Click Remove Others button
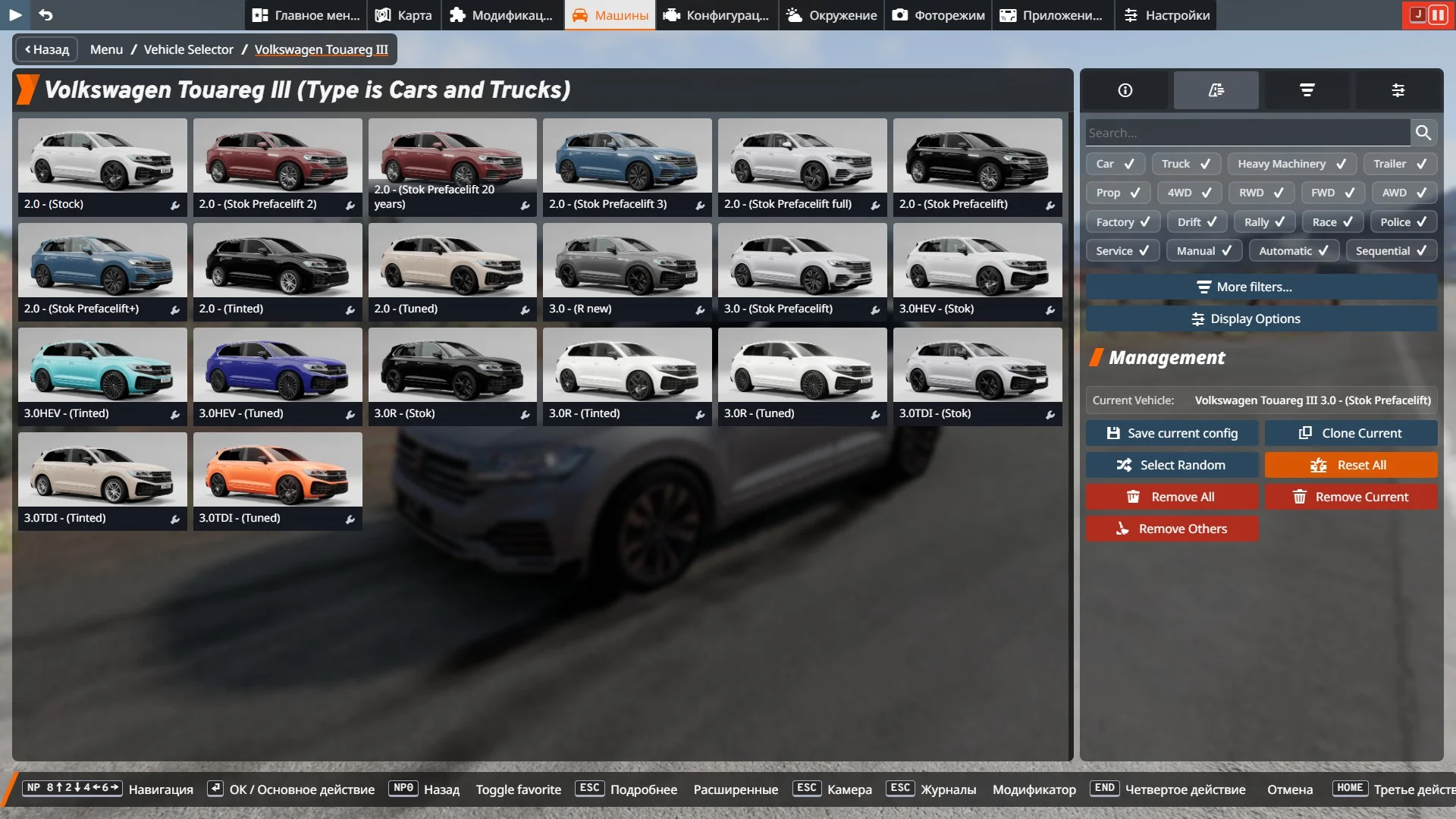The width and height of the screenshot is (1456, 819). pos(1172,529)
